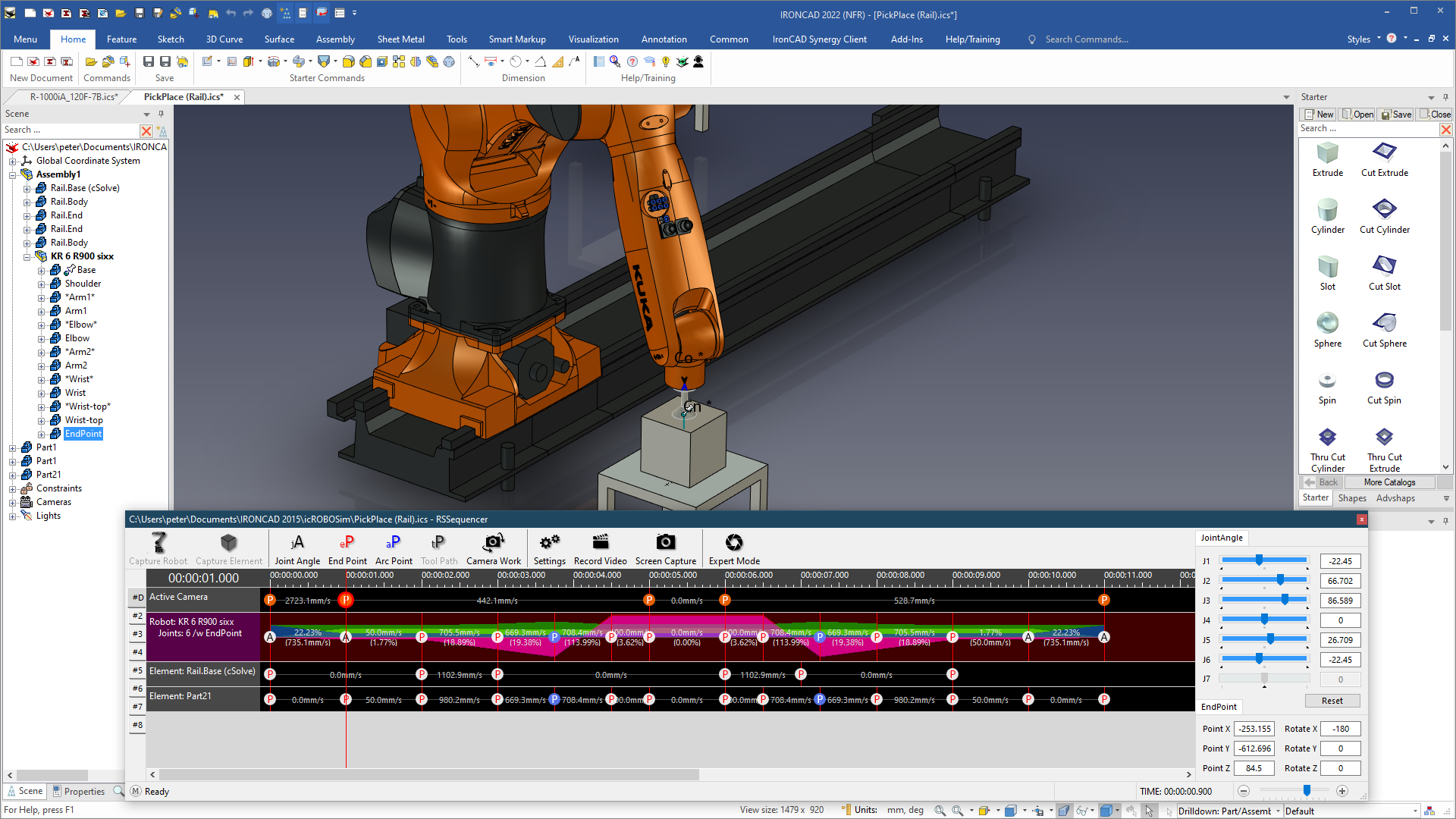The height and width of the screenshot is (819, 1456).
Task: Expand the Constraints tree node
Action: [13, 489]
